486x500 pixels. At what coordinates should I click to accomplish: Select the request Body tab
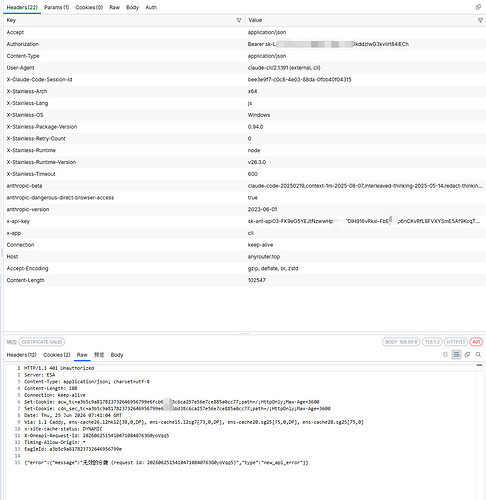click(x=132, y=7)
